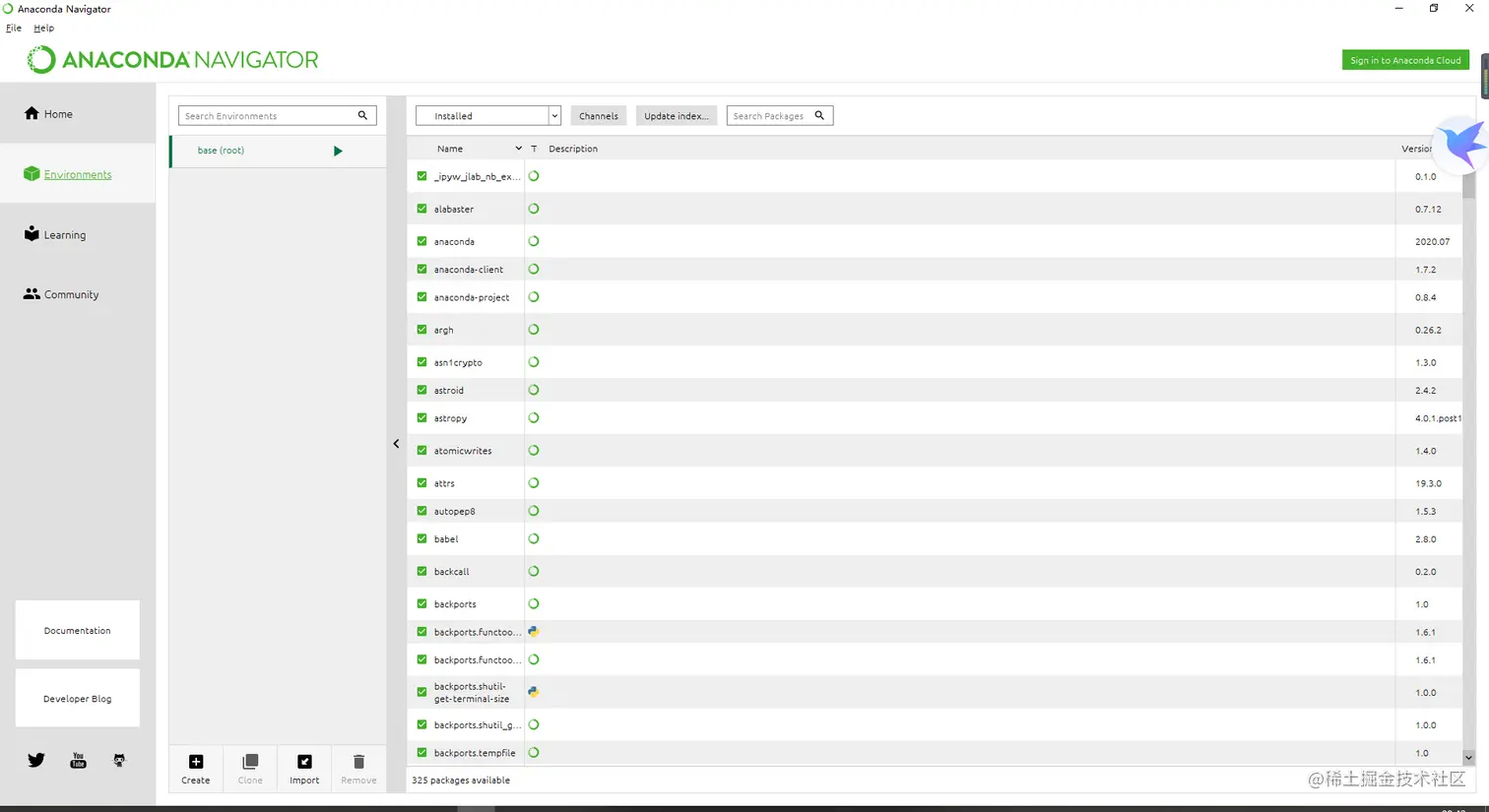
Task: Click the T column header
Action: coord(534,149)
